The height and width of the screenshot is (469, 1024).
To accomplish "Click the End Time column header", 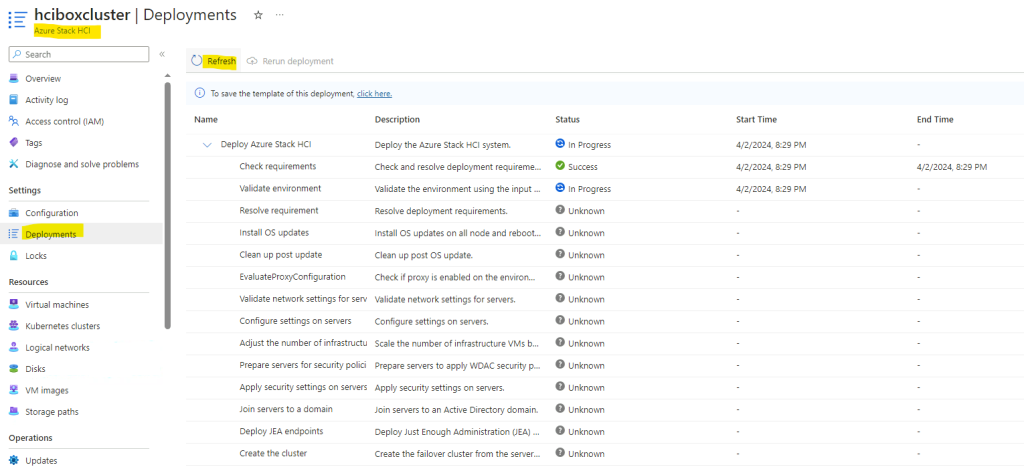I will [935, 120].
